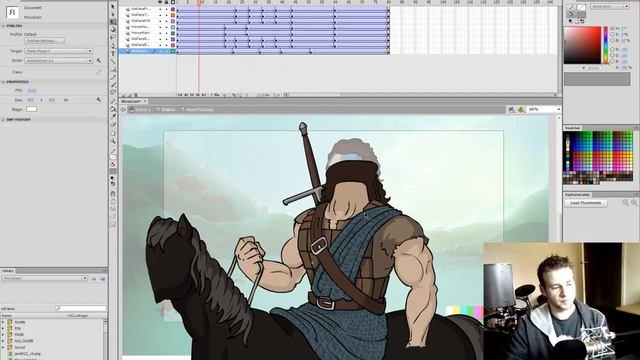Toggle lock dot of WallaceE19 layer

coord(166,20)
